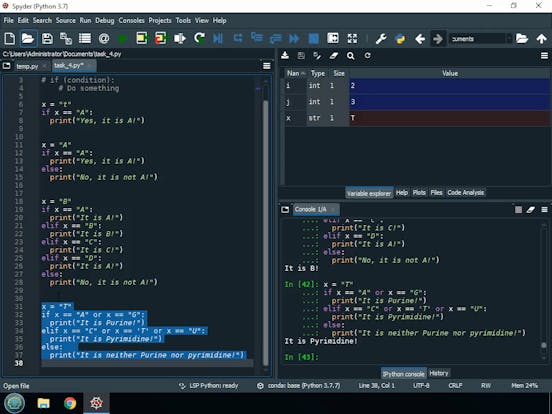The image size is (552, 414).
Task: Run the current cell icon
Action: point(142,38)
